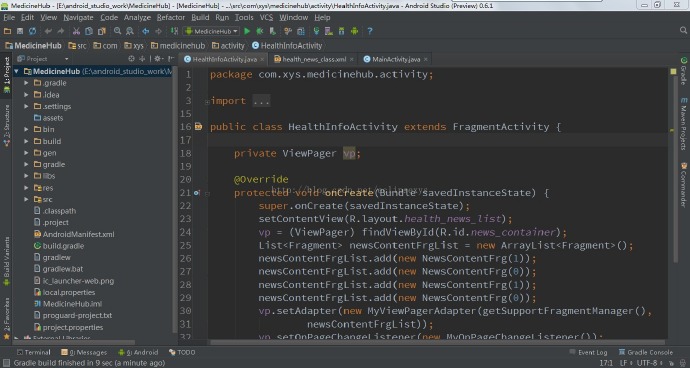Click the scissors Cut icon in toolbar
Viewport: 690px width, 368px height.
click(x=76, y=31)
